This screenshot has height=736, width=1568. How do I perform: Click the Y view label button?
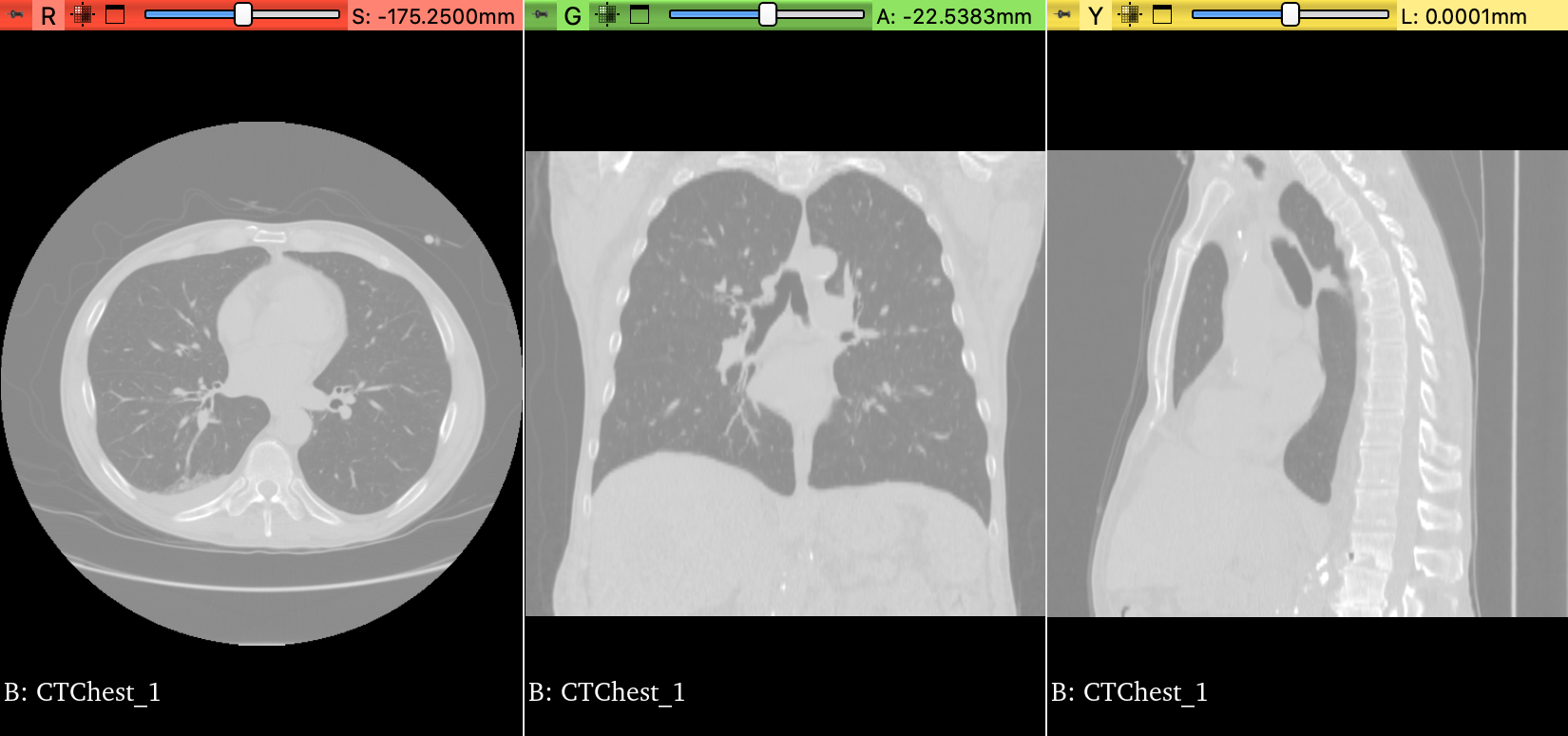(x=1096, y=15)
